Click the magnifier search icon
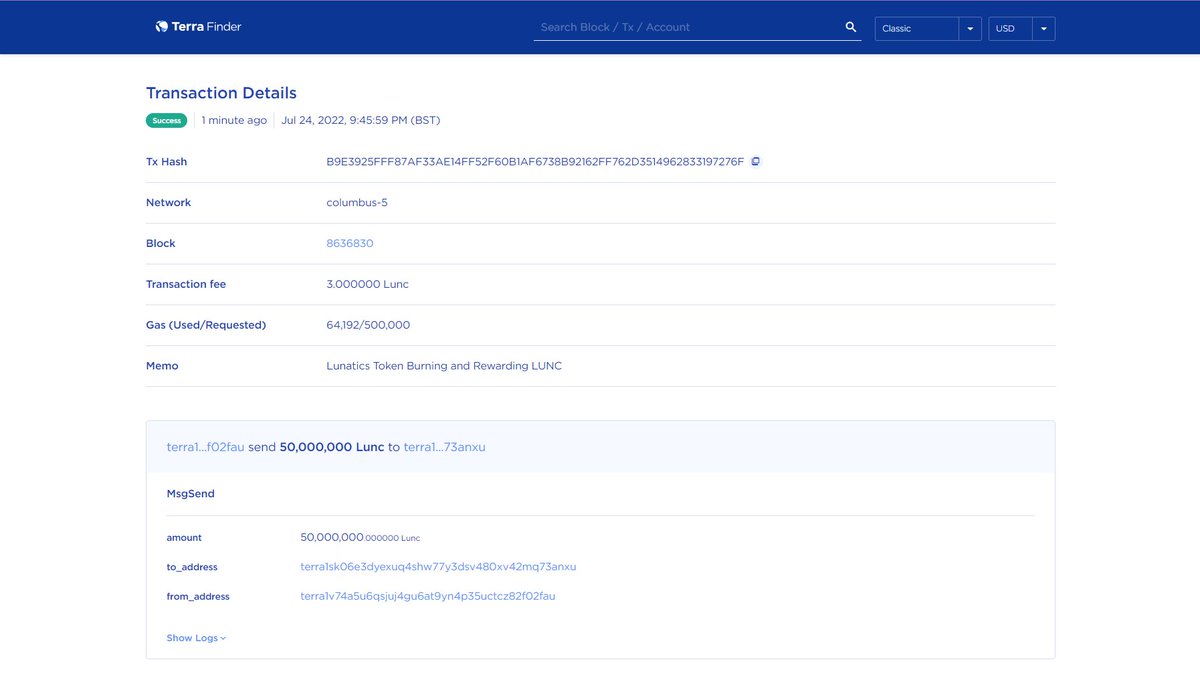1200x676 pixels. (x=851, y=27)
